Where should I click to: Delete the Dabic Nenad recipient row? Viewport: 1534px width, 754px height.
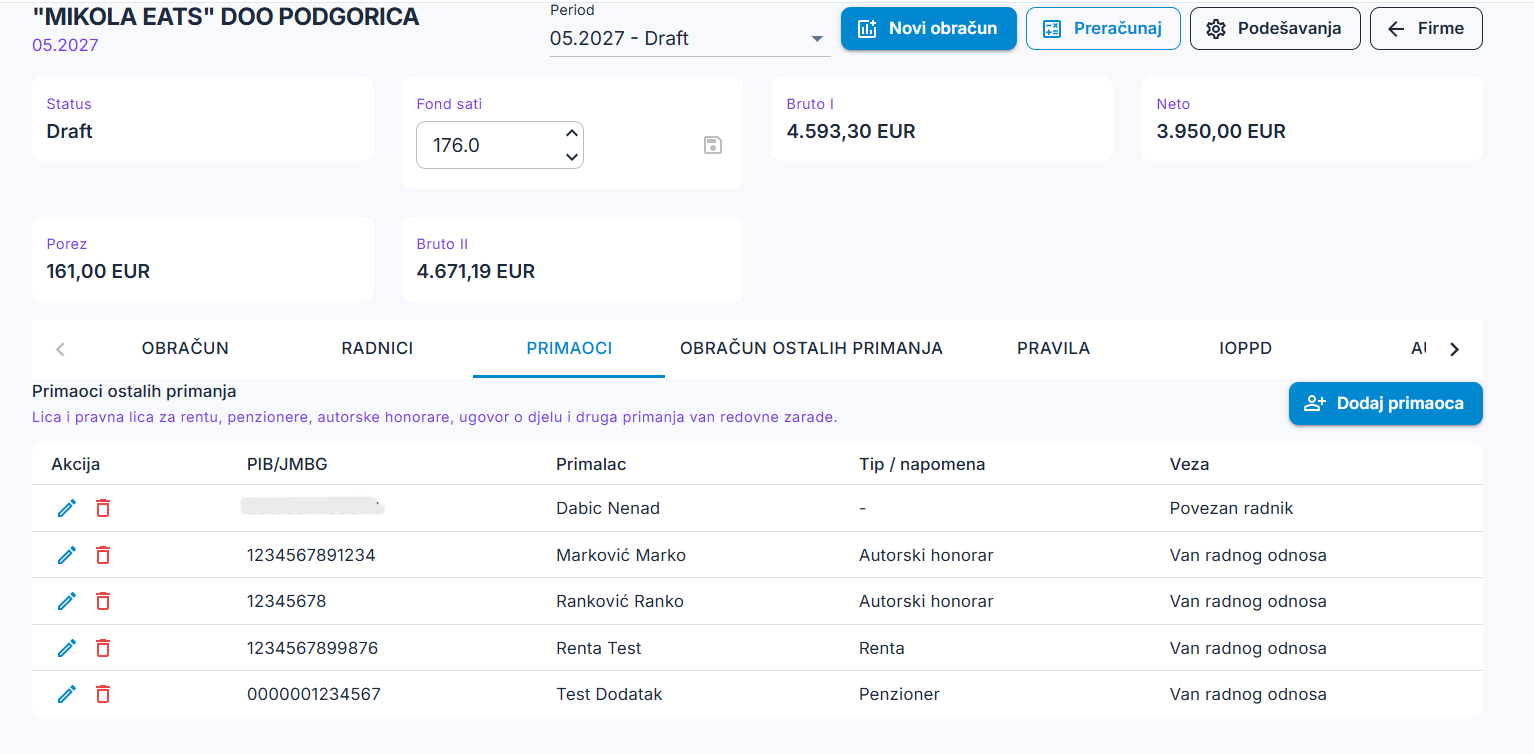pyautogui.click(x=103, y=508)
